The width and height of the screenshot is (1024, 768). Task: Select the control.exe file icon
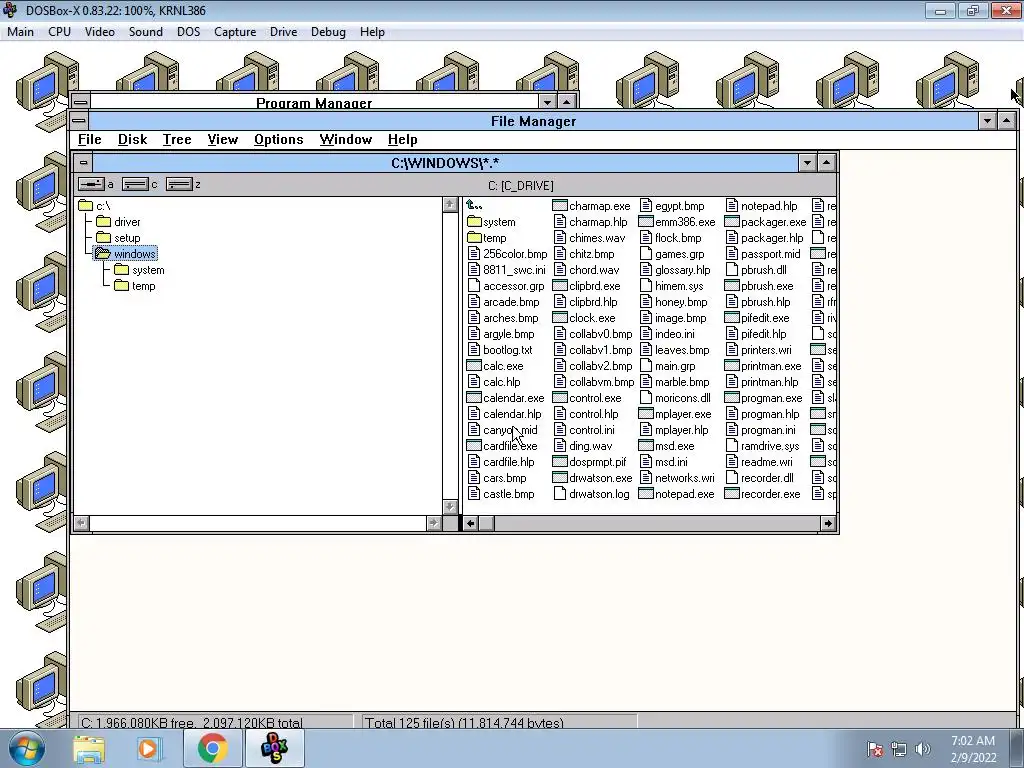(x=560, y=398)
